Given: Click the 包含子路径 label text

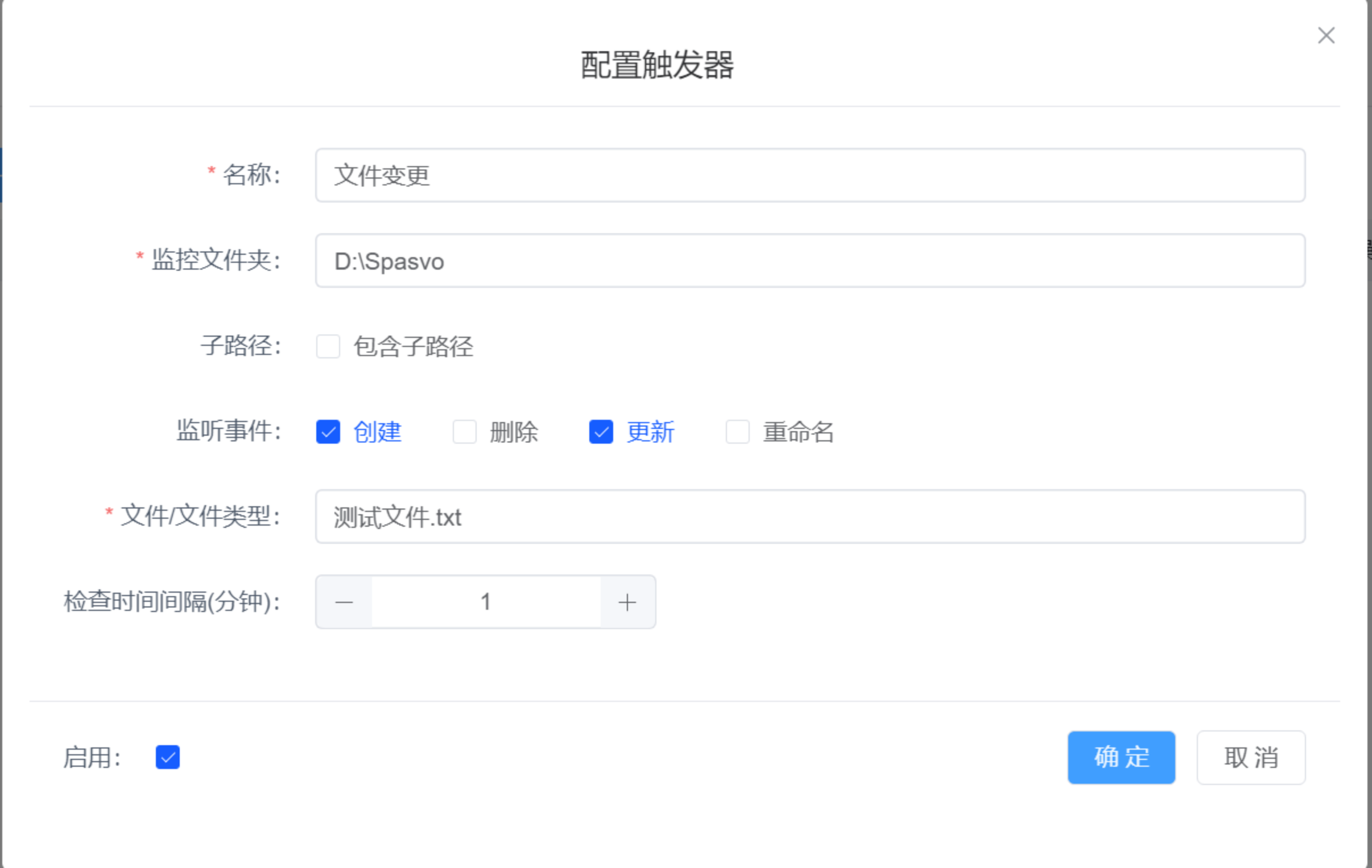Looking at the screenshot, I should (413, 346).
